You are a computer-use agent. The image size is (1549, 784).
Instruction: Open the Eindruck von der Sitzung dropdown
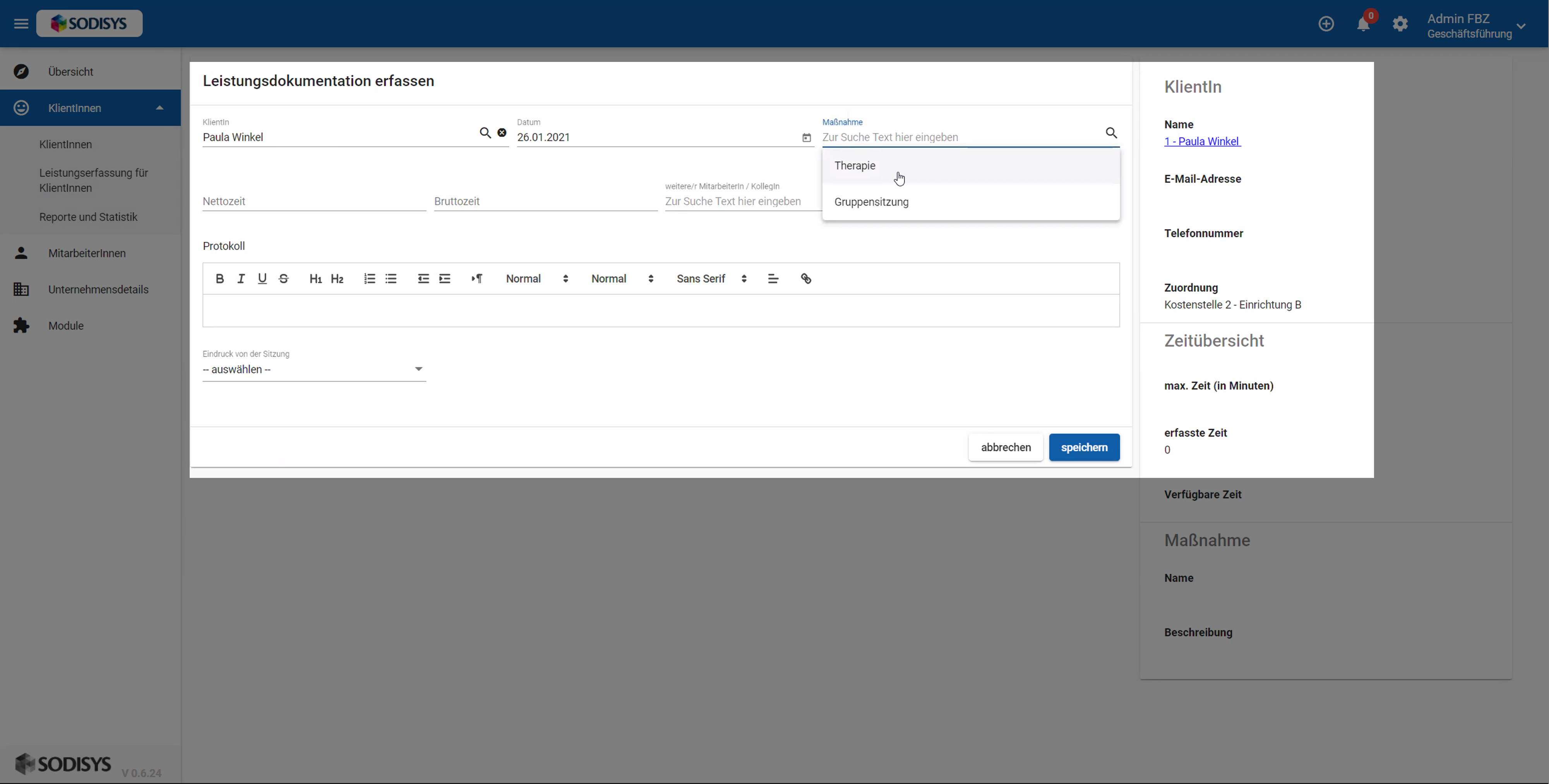point(314,369)
